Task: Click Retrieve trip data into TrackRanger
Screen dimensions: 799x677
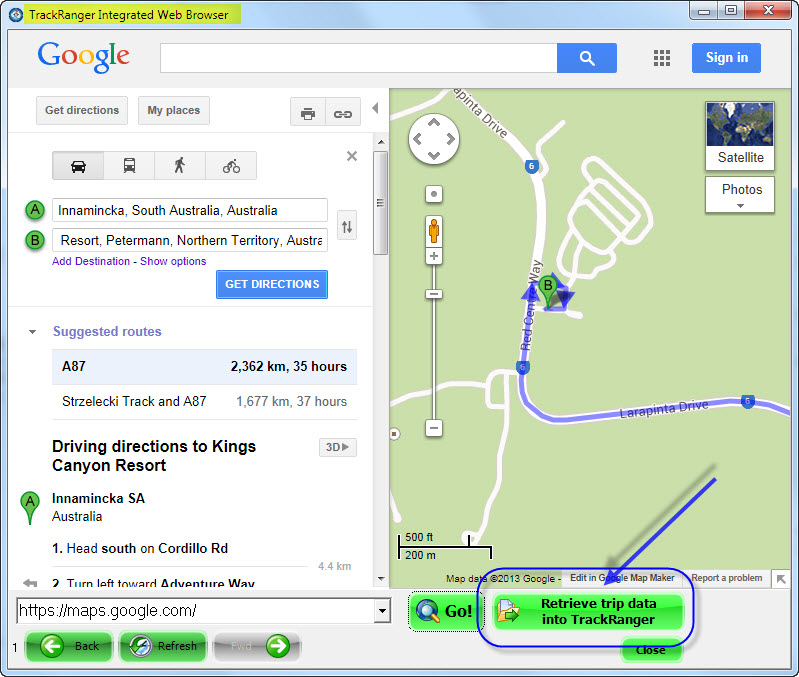Action: [588, 611]
